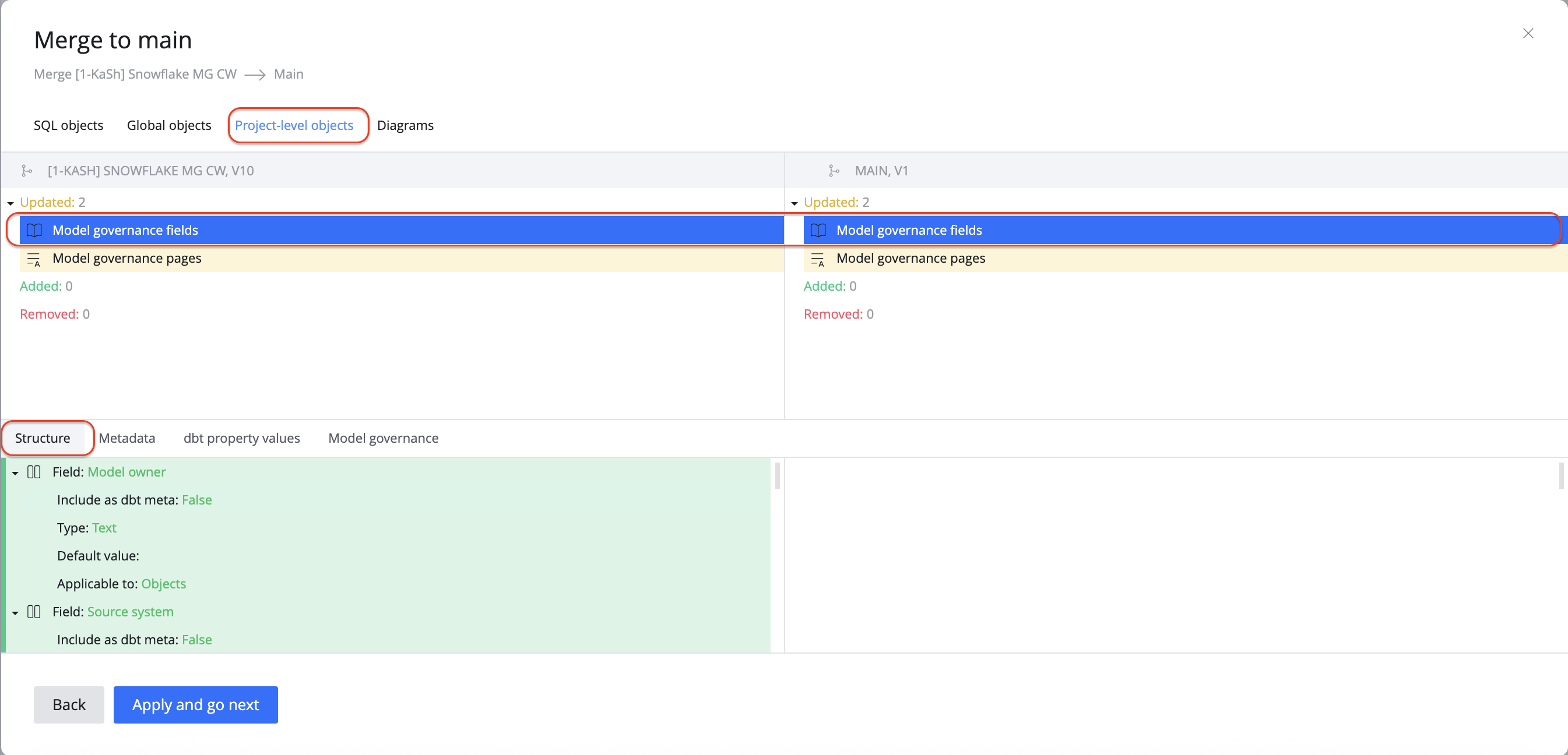Image resolution: width=1568 pixels, height=755 pixels.
Task: Click book icon of left Model governance fields
Action: tap(34, 230)
